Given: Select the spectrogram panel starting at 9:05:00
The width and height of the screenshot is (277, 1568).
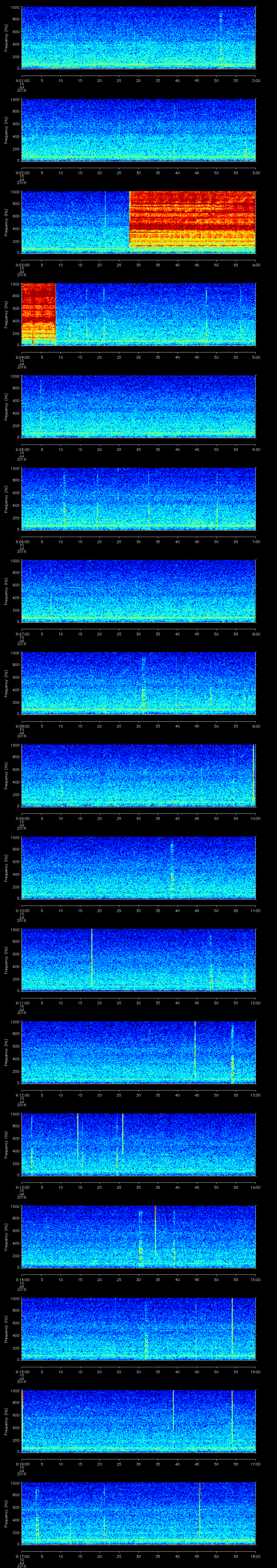Looking at the screenshot, I should [138, 407].
